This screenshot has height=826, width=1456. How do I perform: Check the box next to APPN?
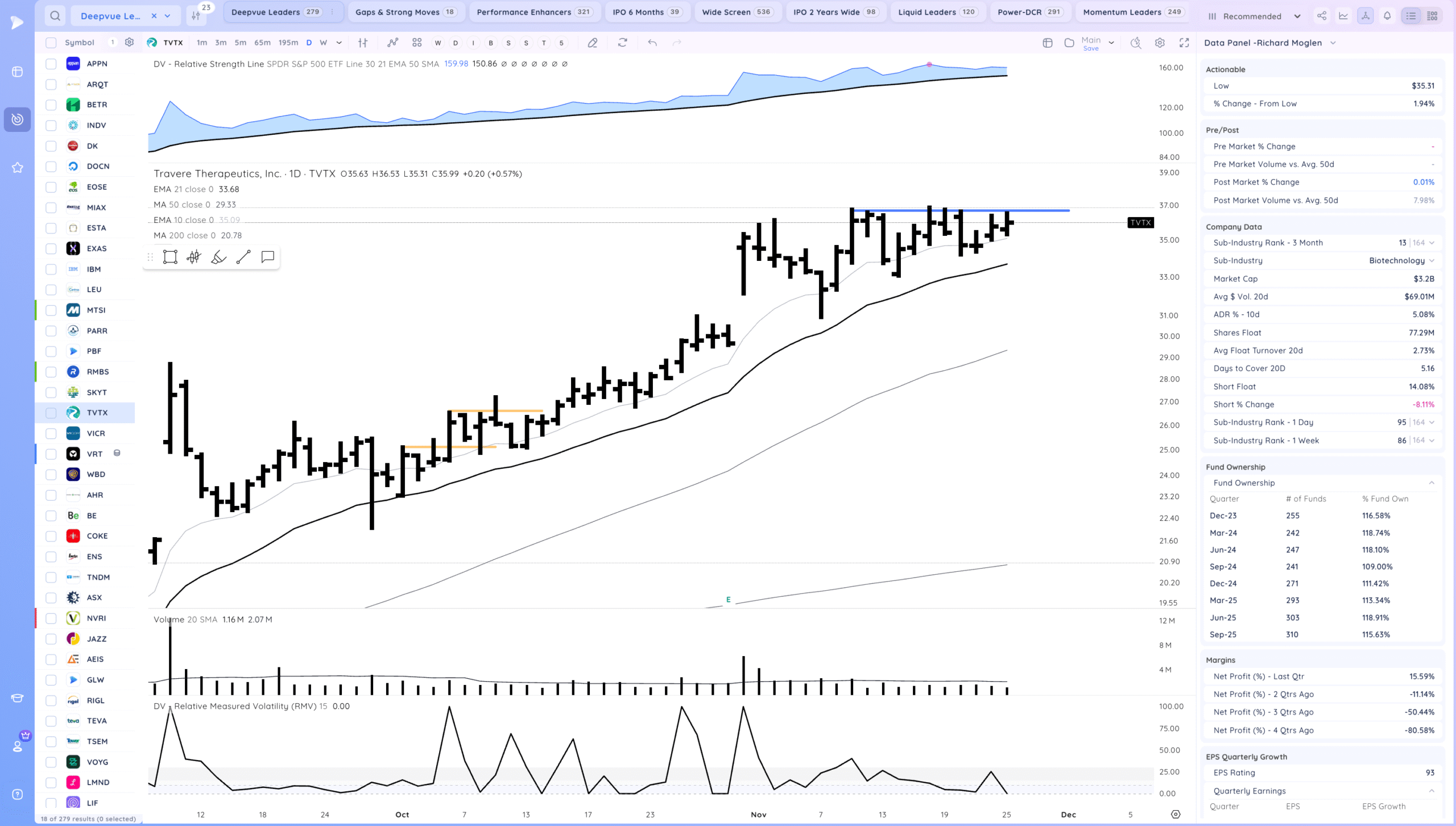pyautogui.click(x=51, y=64)
